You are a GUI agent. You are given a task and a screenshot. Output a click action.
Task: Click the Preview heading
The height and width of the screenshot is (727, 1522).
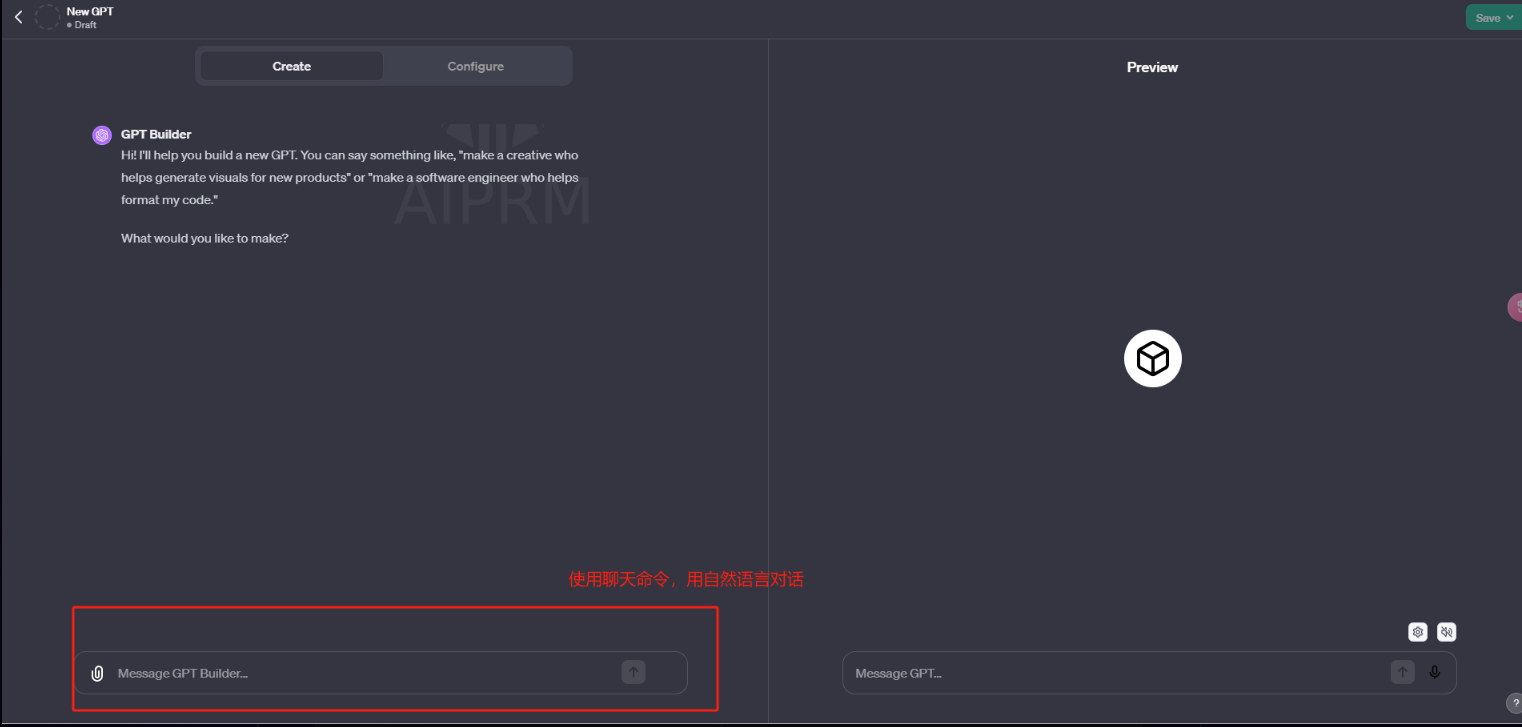click(x=1152, y=67)
